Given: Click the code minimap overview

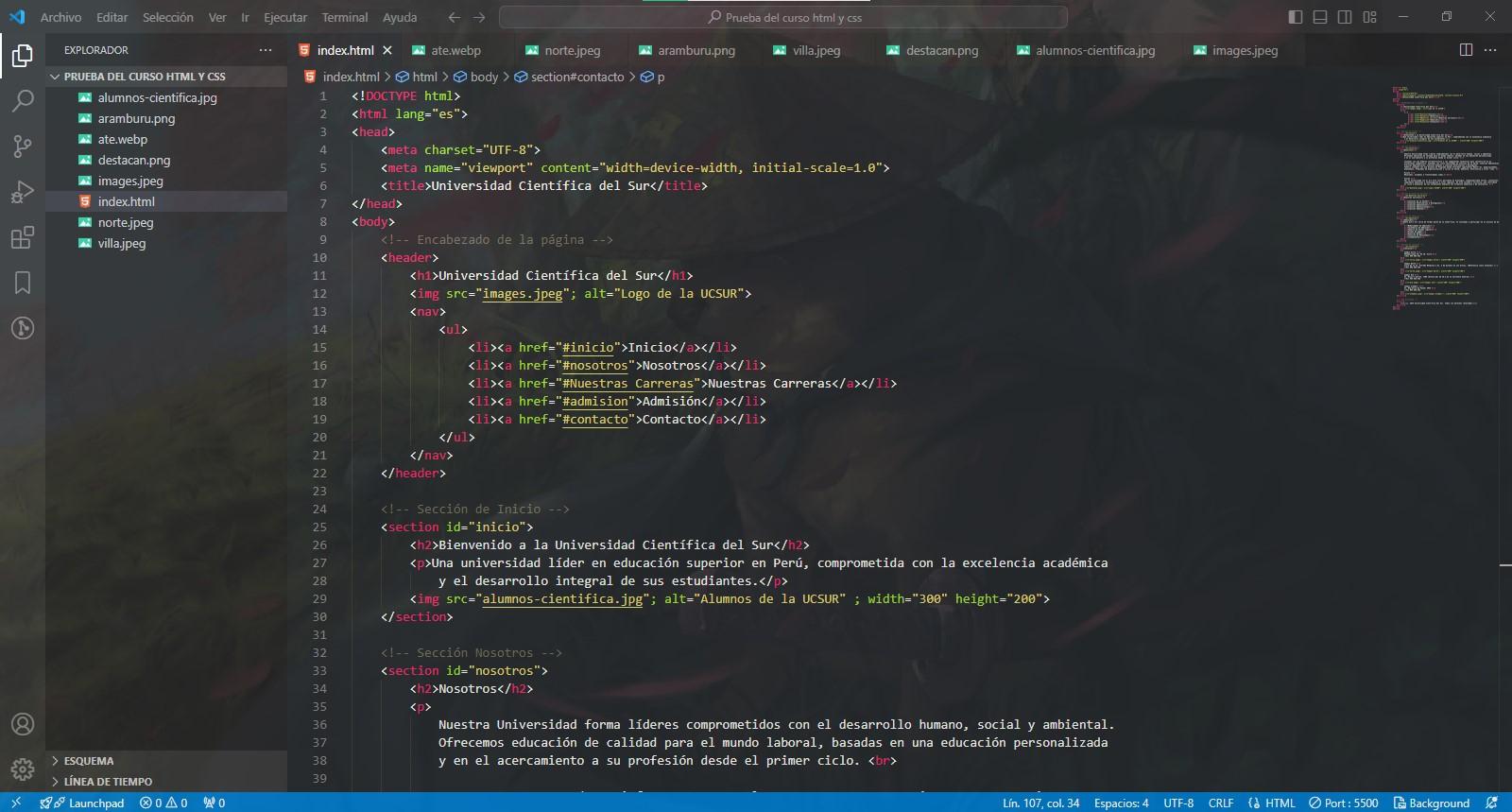Looking at the screenshot, I should [x=1444, y=199].
